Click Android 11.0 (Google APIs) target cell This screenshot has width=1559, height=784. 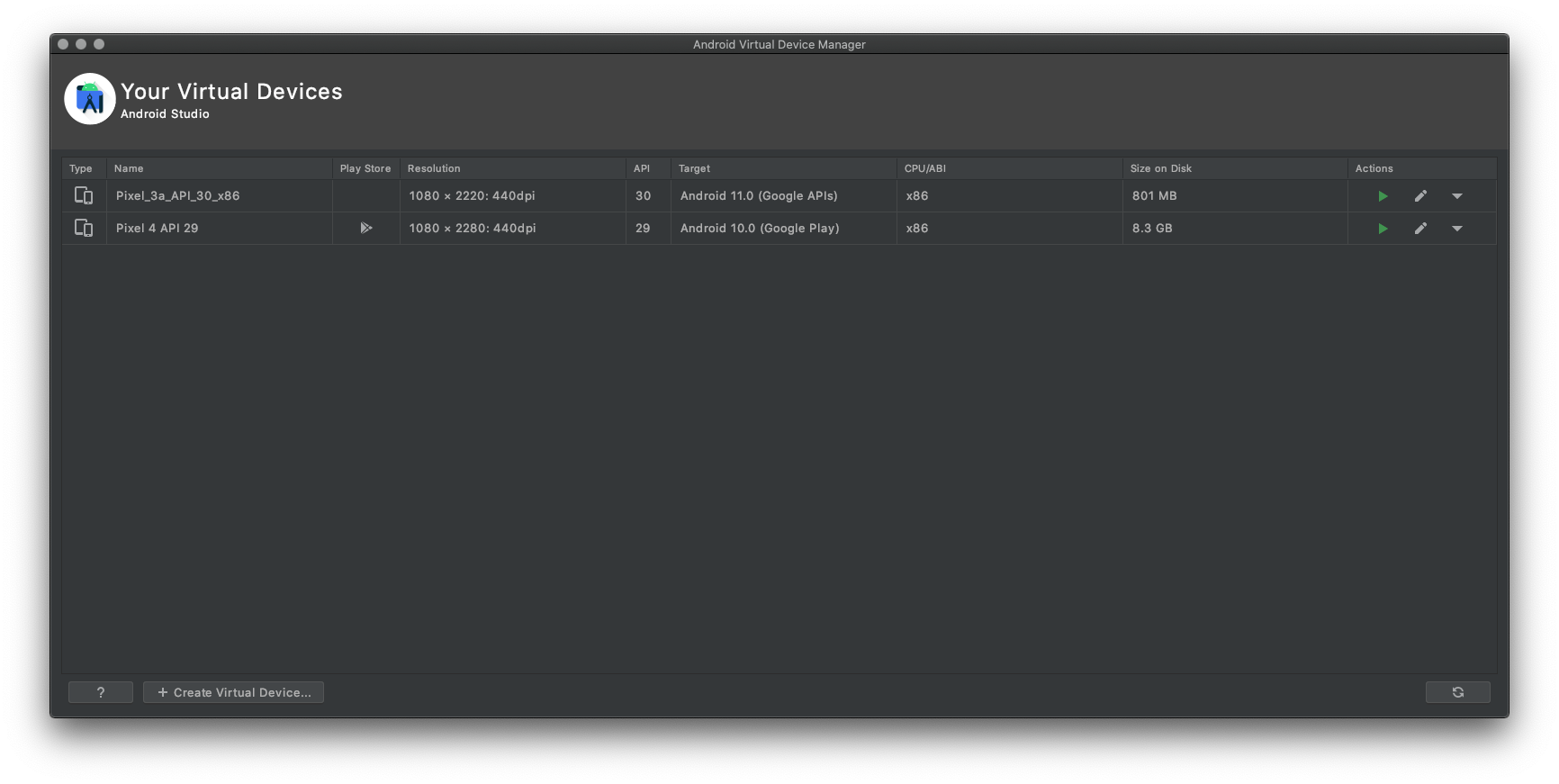(784, 196)
